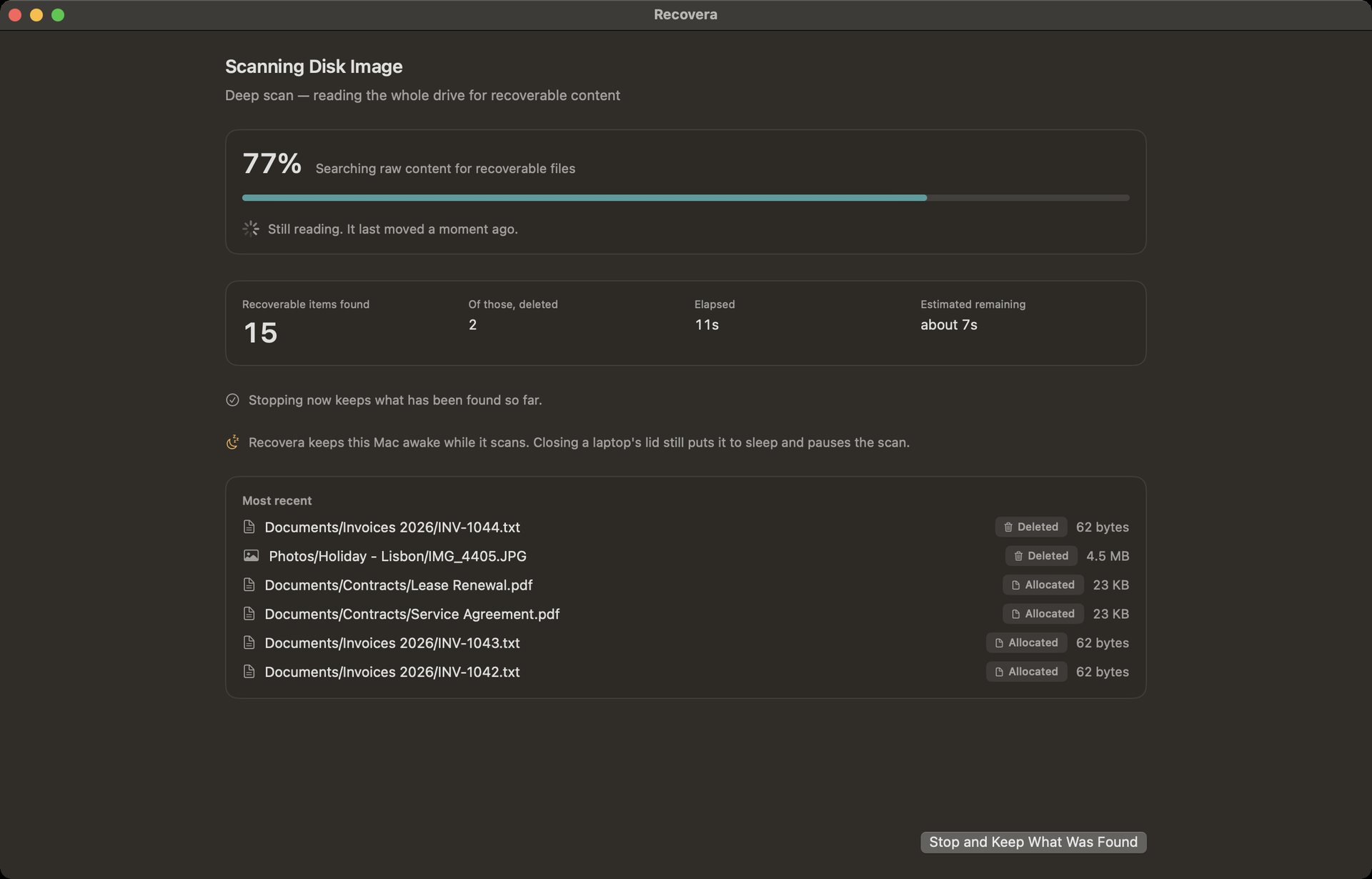The width and height of the screenshot is (1372, 879).
Task: Click the Allocated badge on Service Agreement.pdf row
Action: click(x=1043, y=613)
